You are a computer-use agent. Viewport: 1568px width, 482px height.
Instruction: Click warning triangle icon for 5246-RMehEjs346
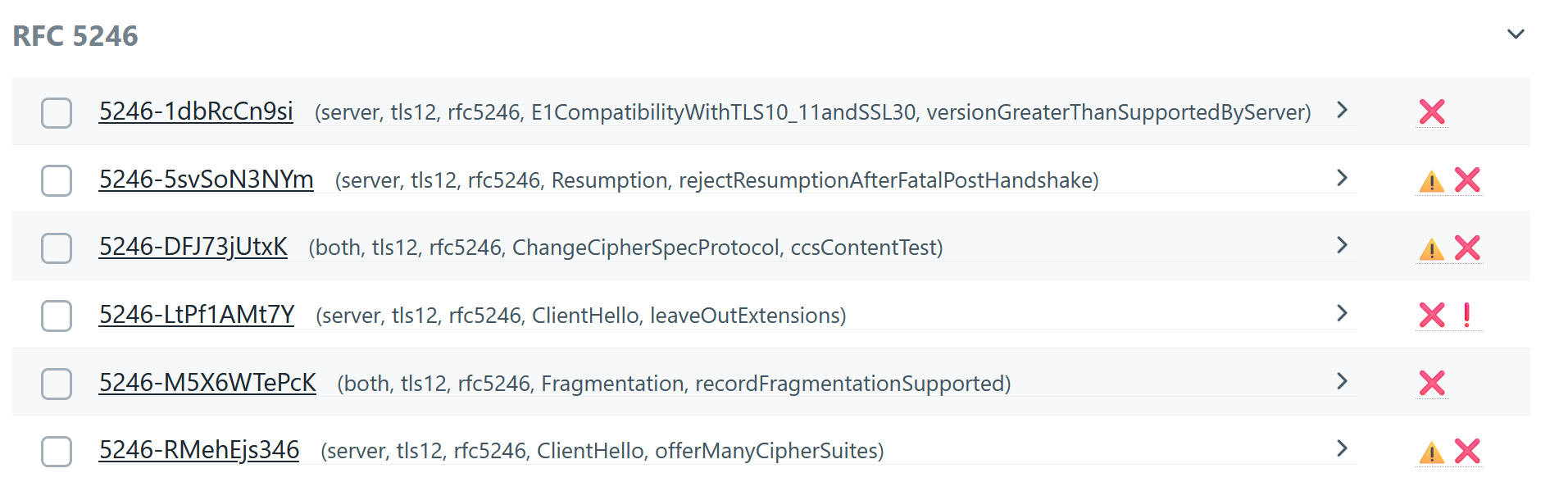1431,452
